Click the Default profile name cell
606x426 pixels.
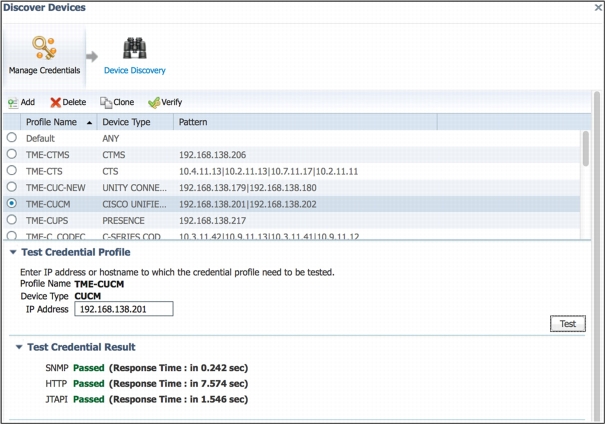pyautogui.click(x=40, y=138)
